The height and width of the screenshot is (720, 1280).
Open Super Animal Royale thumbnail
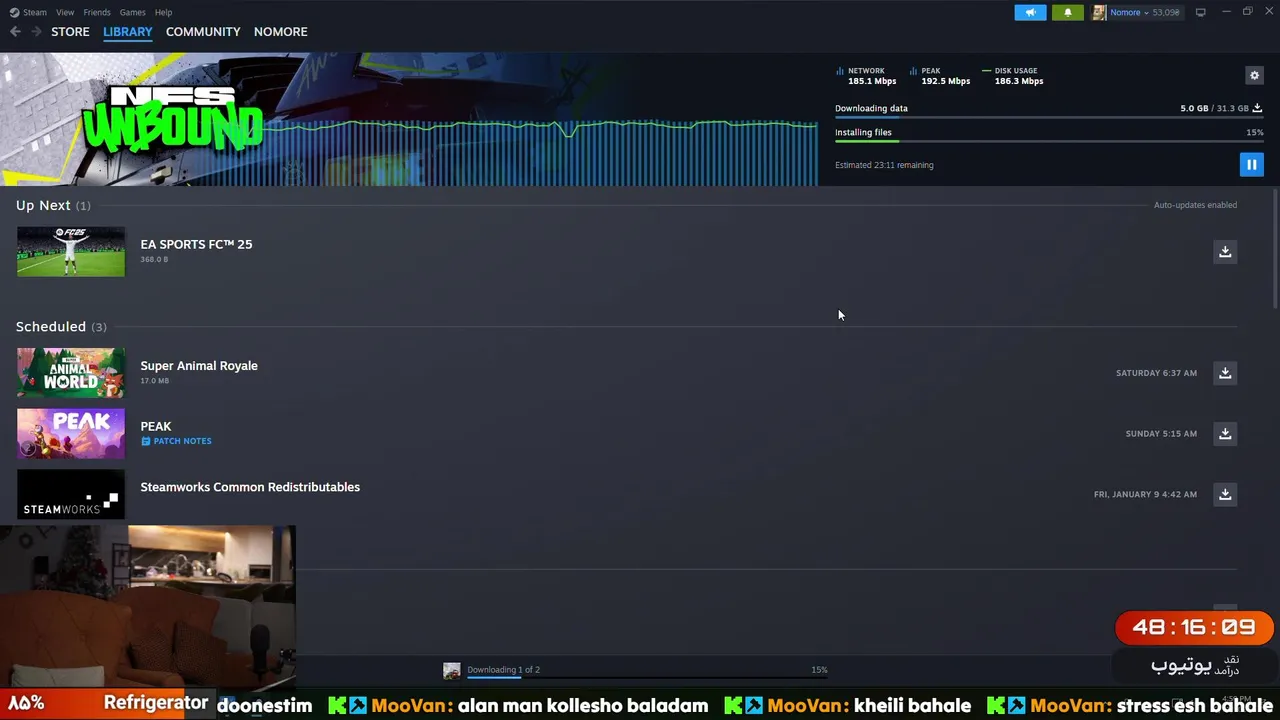(71, 372)
